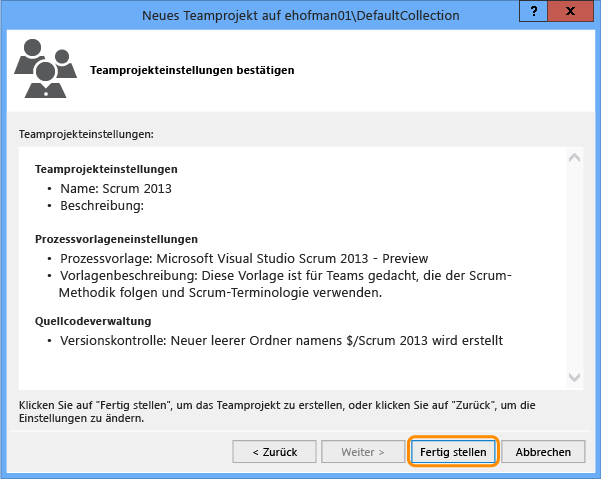The height and width of the screenshot is (479, 601).
Task: Cancel the wizard with Abbrechen
Action: (543, 452)
